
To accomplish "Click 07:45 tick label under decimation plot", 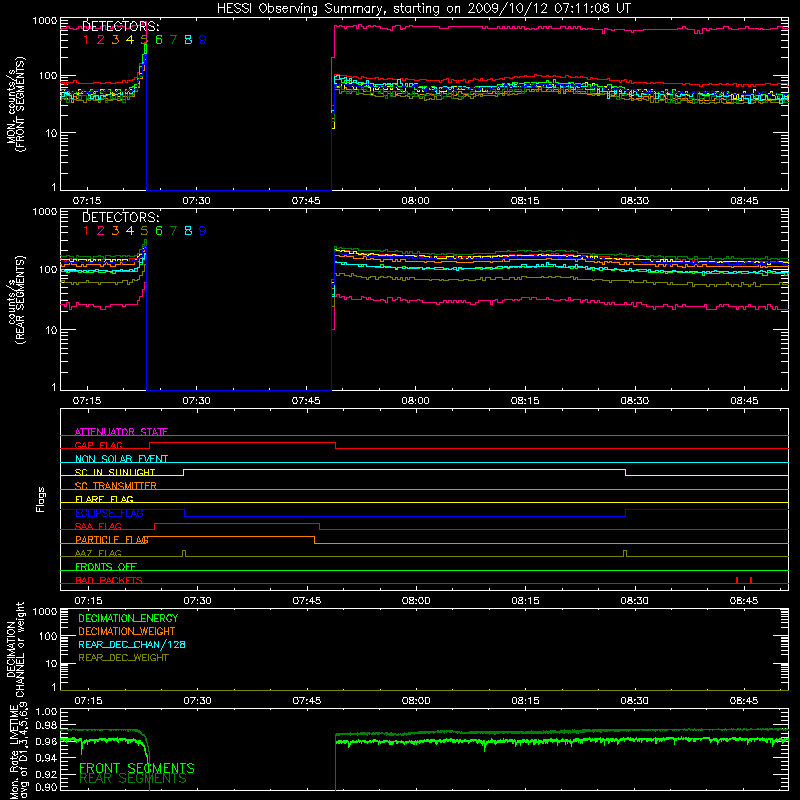I will coord(307,701).
